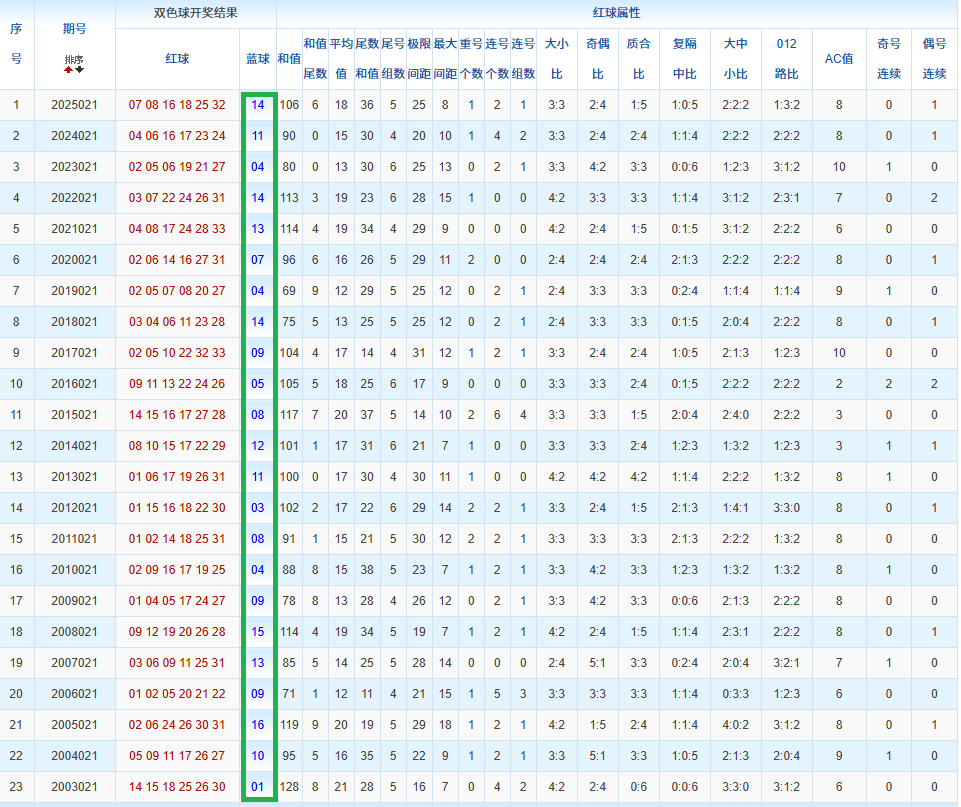961x807 pixels.
Task: Select the 偶号连续 column header
Action: [x=934, y=59]
